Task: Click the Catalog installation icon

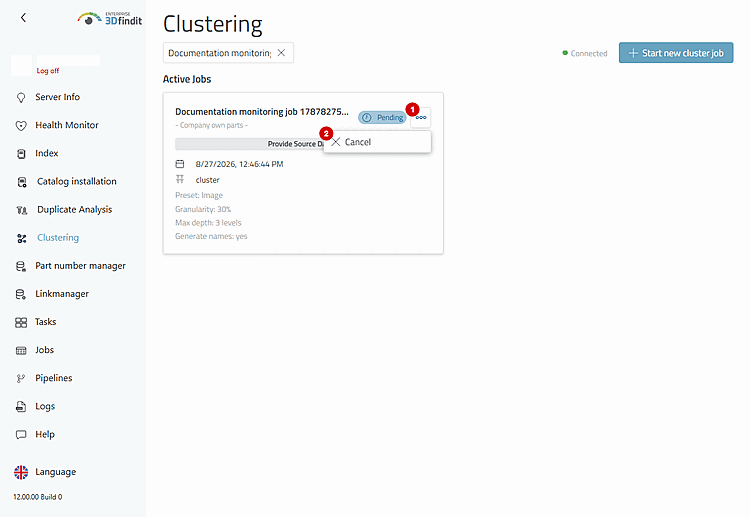Action: [22, 182]
